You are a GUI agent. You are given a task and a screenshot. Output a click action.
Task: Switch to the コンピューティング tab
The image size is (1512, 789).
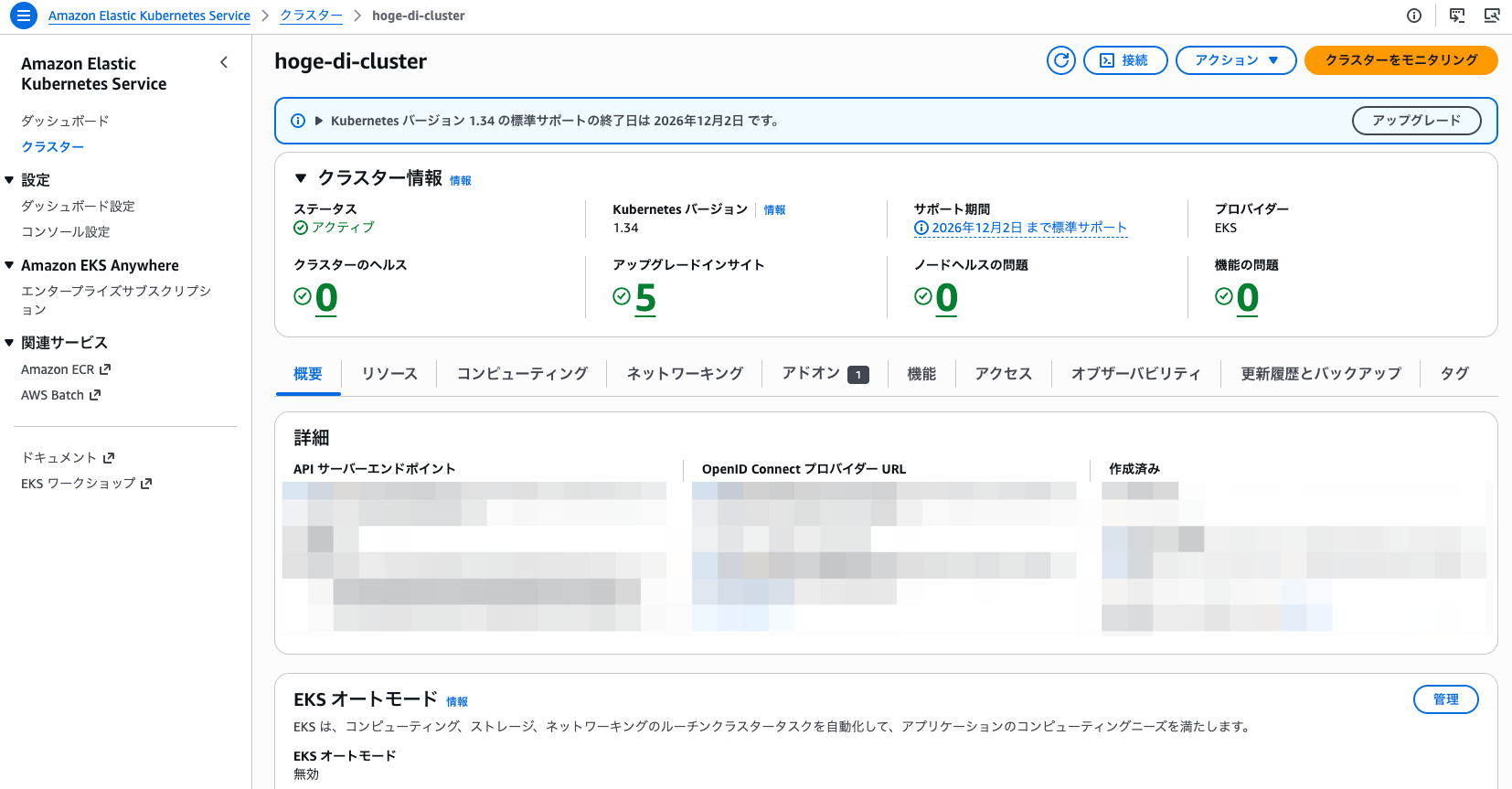(522, 373)
